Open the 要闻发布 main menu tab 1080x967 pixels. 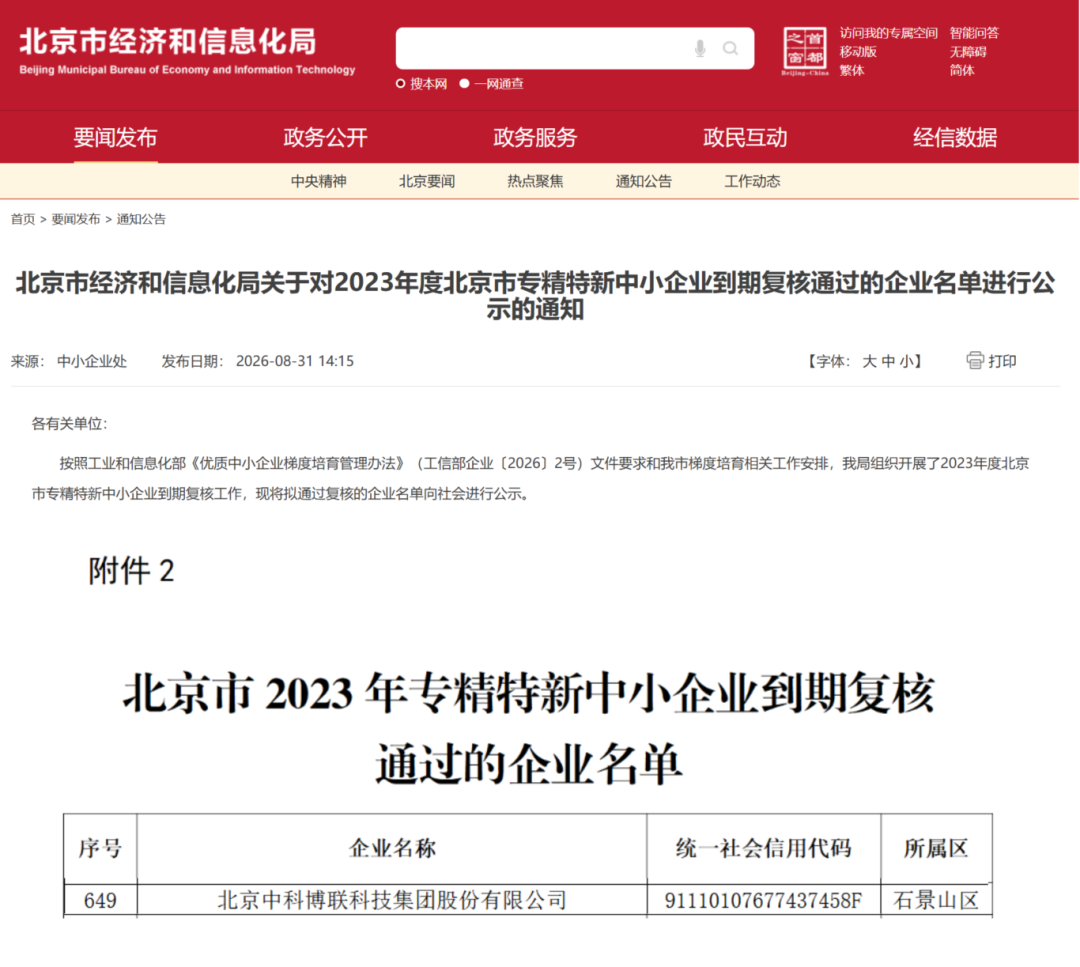coord(115,137)
